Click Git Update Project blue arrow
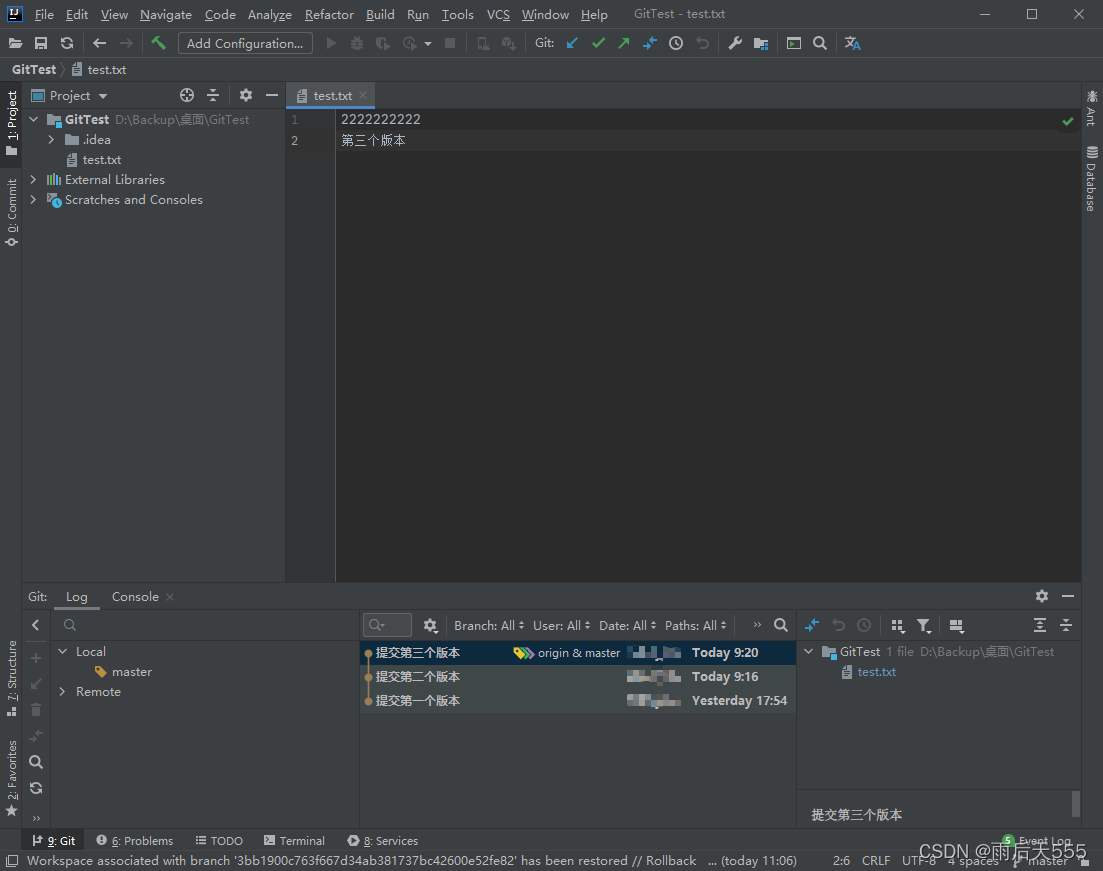Image resolution: width=1103 pixels, height=871 pixels. point(572,44)
